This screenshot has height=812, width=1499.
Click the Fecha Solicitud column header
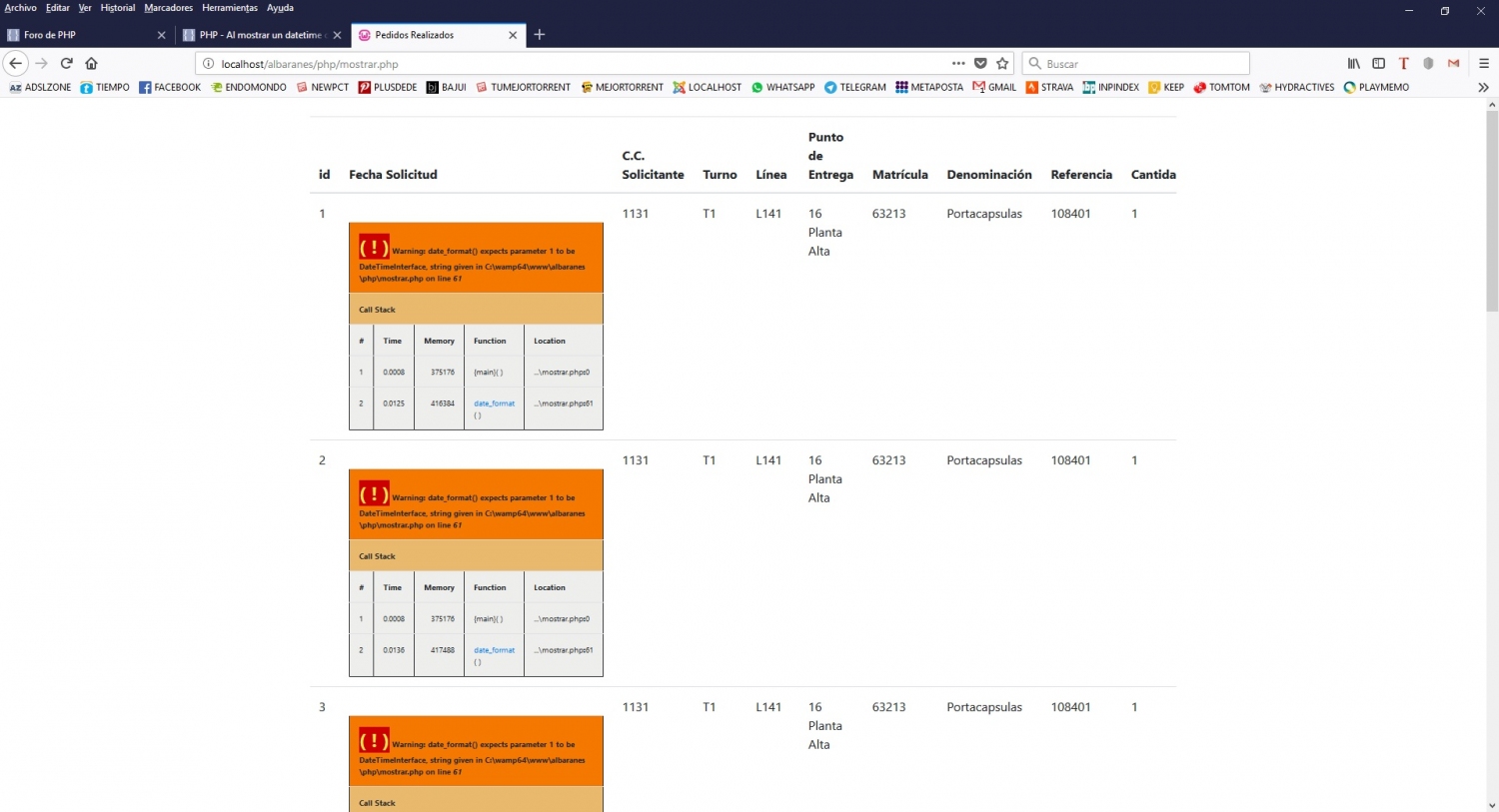(393, 175)
